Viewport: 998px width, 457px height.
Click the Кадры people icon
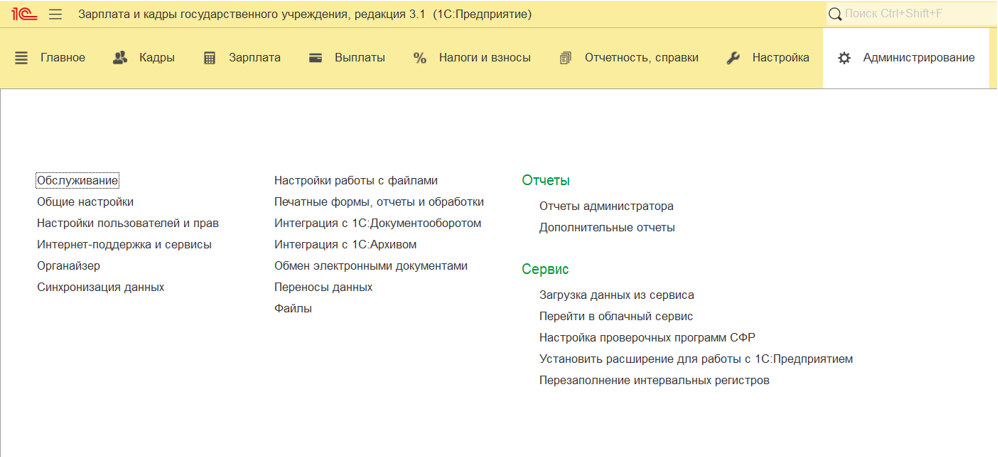coord(120,58)
